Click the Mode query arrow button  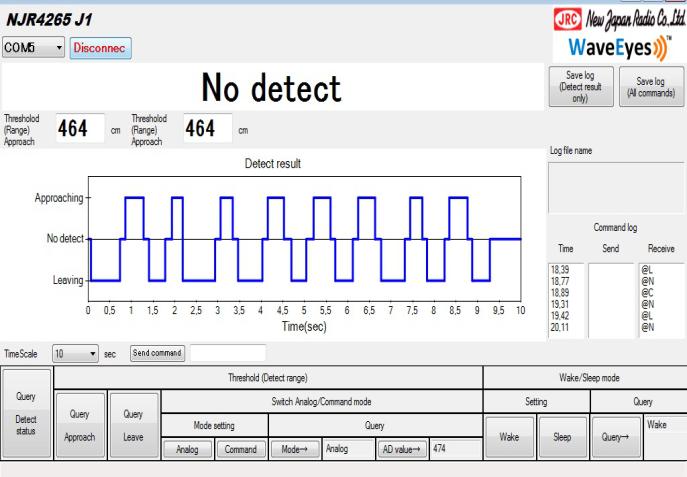point(295,449)
